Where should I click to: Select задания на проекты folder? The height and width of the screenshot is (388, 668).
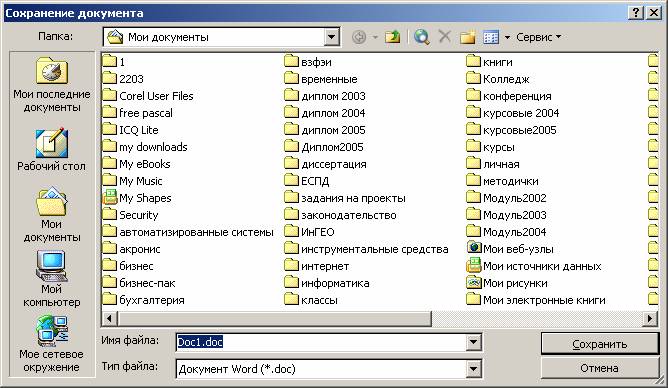[x=346, y=198]
